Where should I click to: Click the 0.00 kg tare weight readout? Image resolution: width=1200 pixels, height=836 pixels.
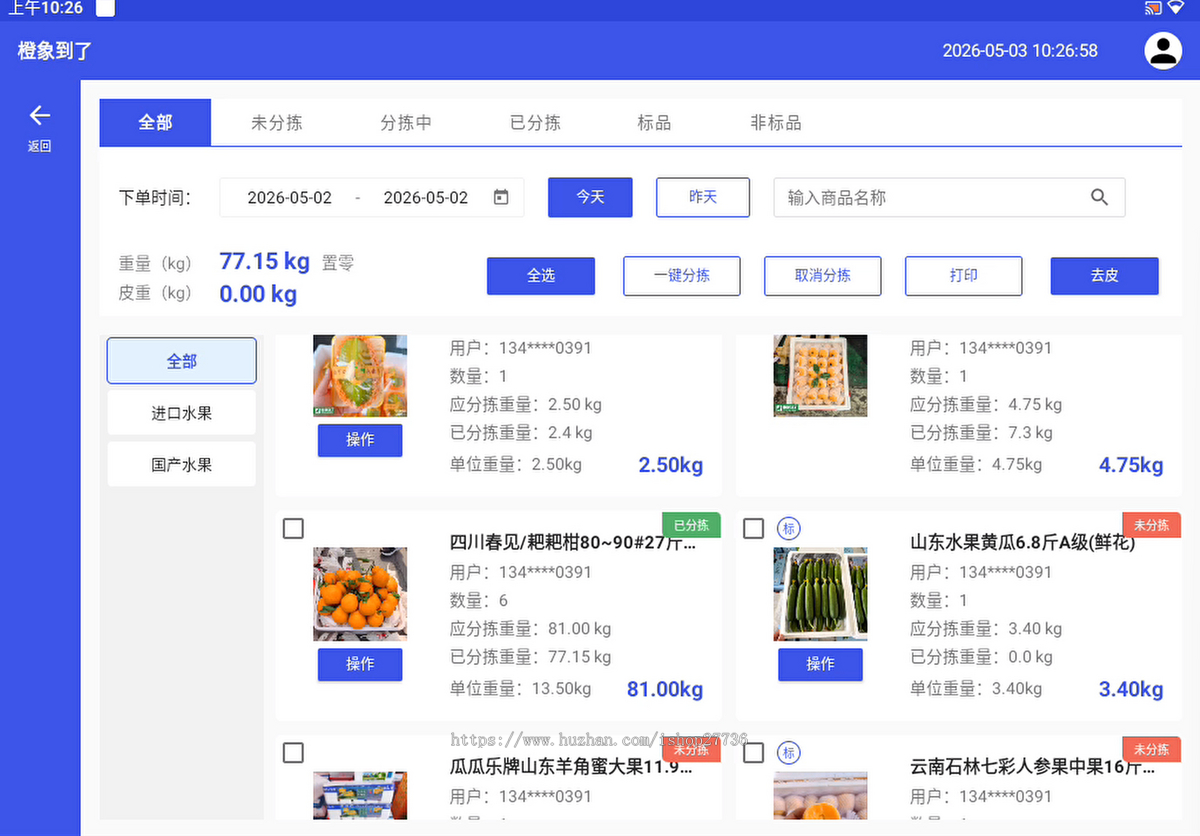[258, 294]
